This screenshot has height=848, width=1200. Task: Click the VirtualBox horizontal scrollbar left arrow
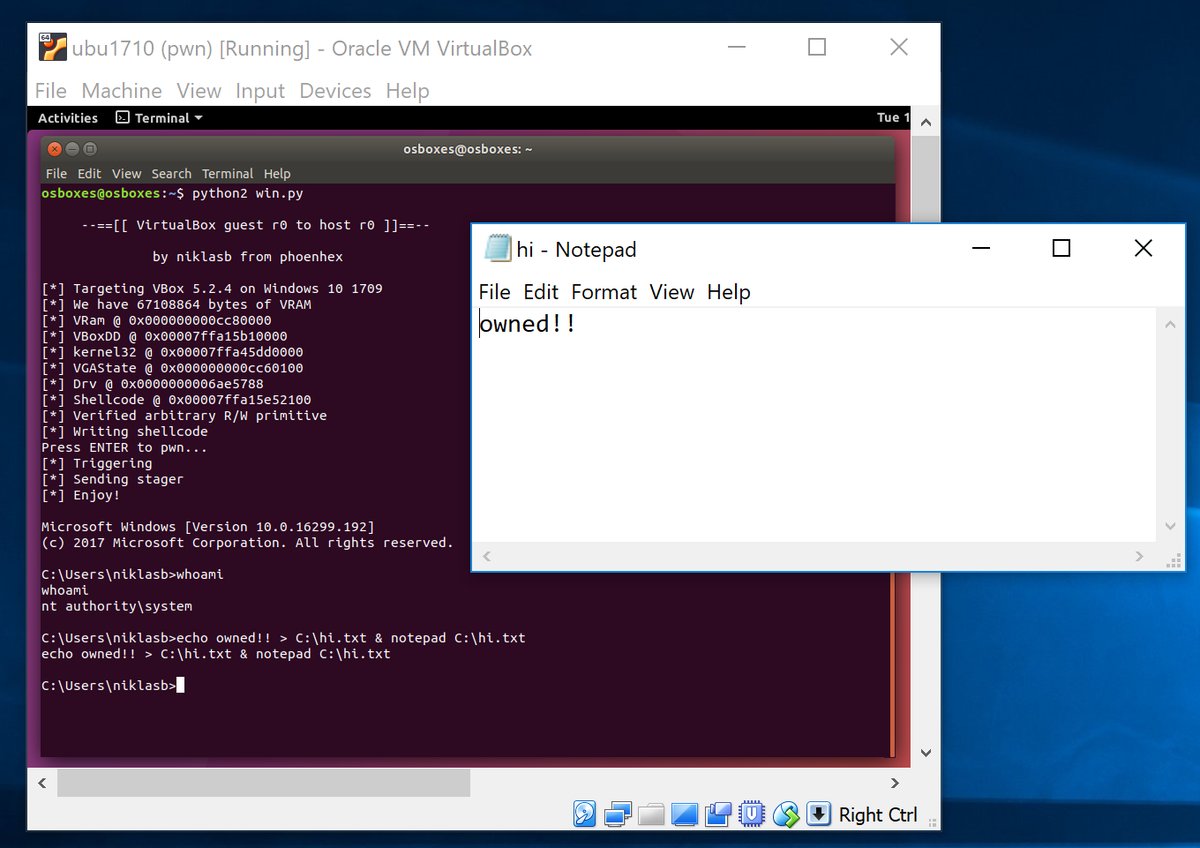coord(43,783)
